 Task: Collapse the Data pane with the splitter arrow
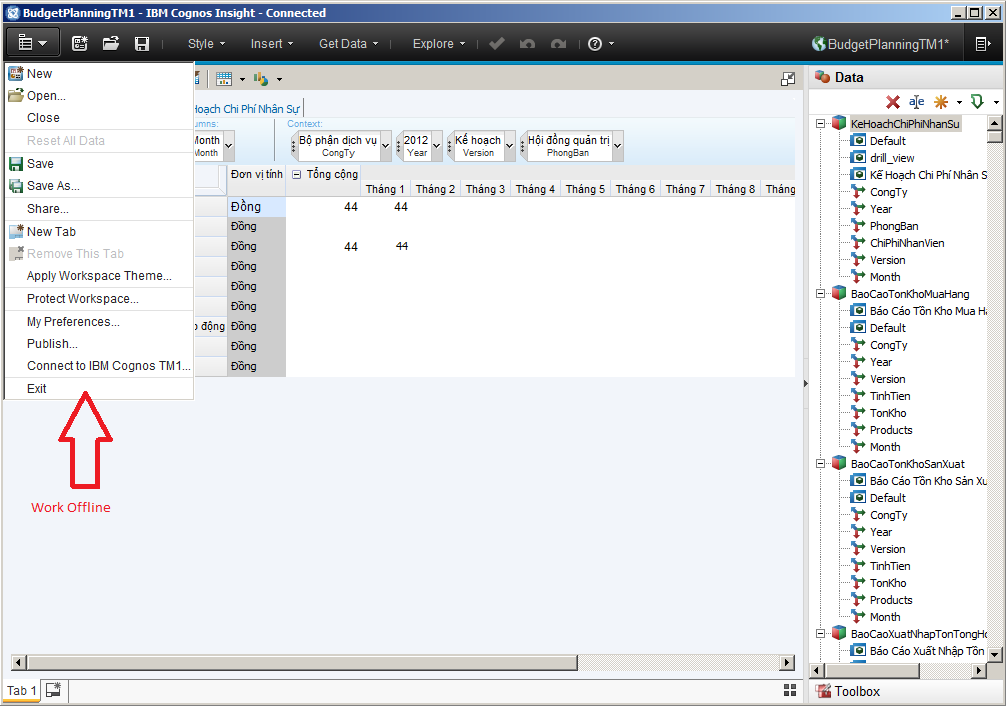[x=805, y=383]
